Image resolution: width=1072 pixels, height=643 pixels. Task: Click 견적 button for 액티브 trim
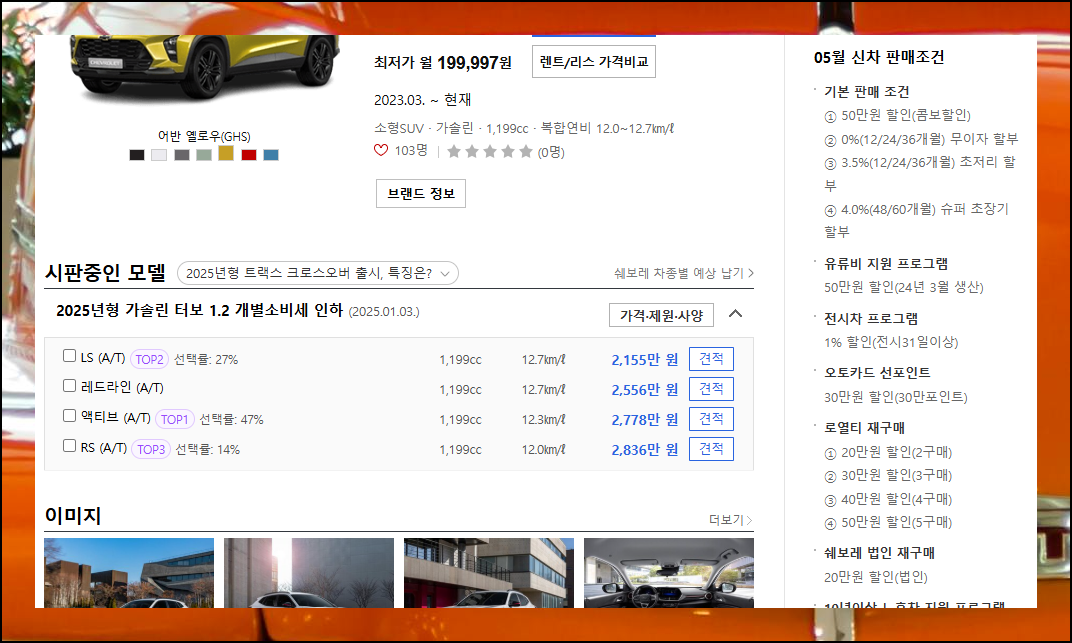pyautogui.click(x=711, y=419)
